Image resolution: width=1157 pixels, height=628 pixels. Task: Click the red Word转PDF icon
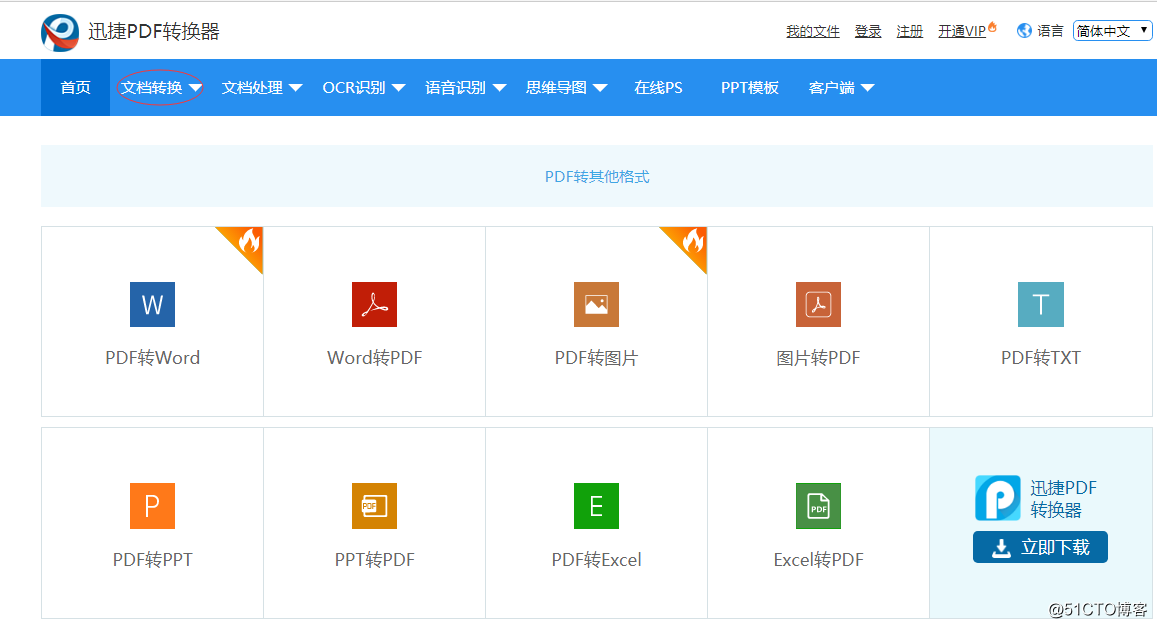click(x=374, y=304)
